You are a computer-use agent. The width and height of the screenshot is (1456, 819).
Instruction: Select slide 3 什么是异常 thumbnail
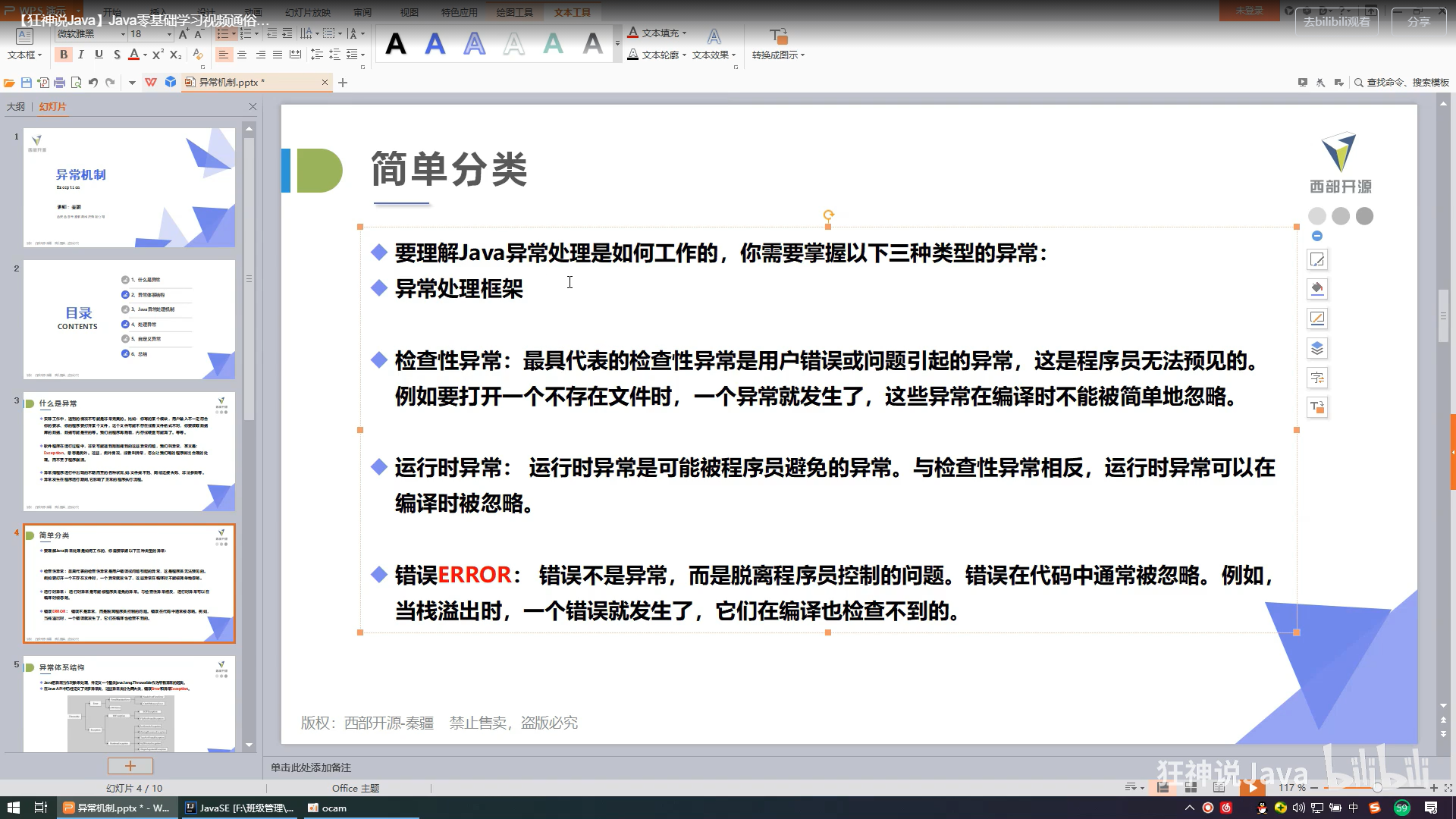click(129, 452)
